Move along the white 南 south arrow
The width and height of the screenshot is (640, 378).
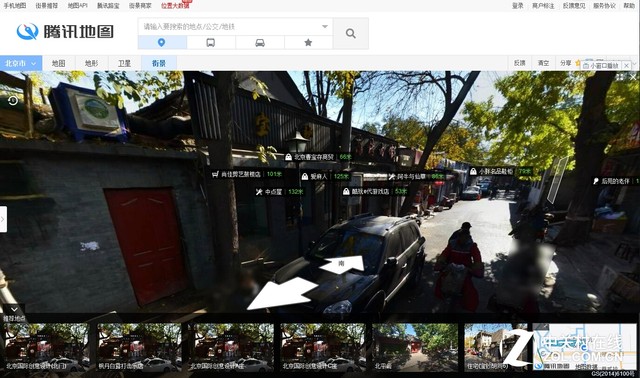tap(342, 264)
